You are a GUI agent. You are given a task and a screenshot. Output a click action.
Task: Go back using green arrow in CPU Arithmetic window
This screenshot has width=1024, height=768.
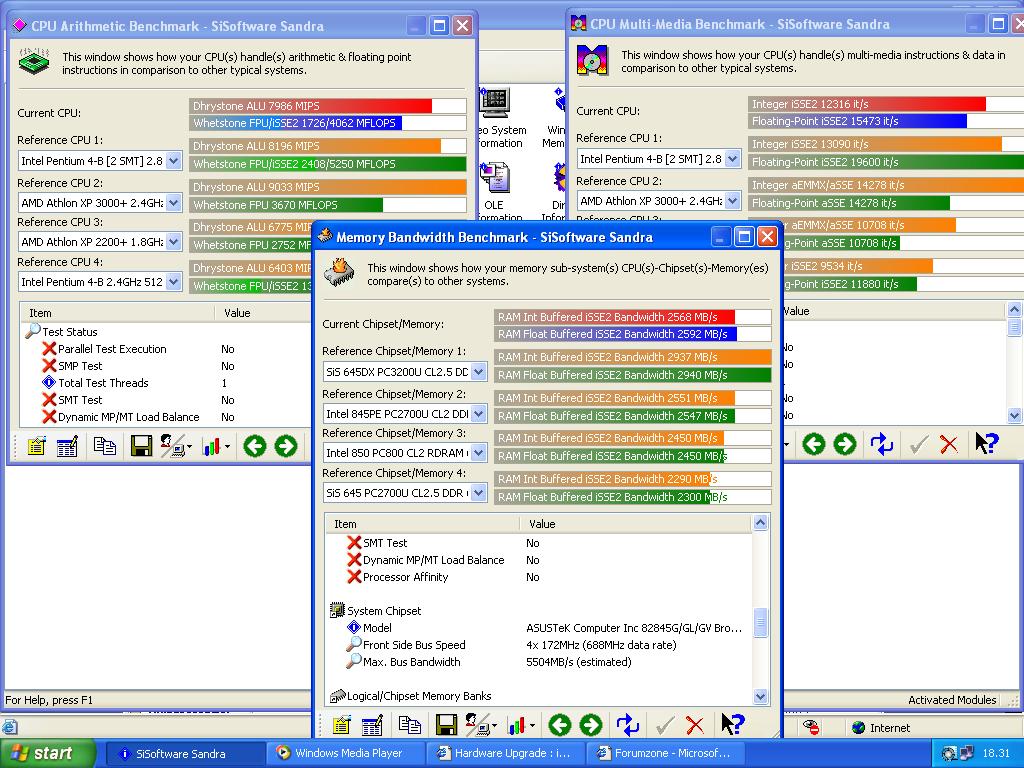tap(255, 447)
